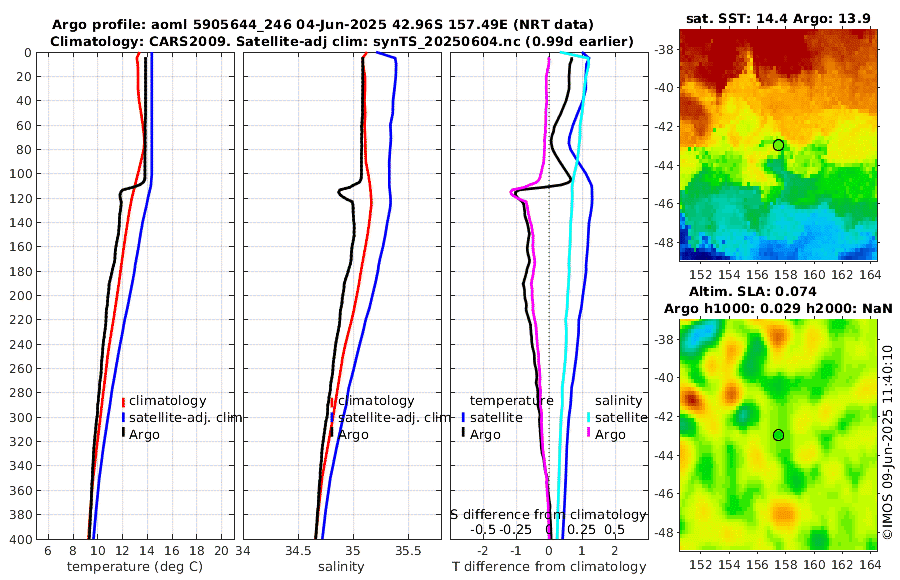The height and width of the screenshot is (580, 900).
Task: Click the blue satellite-adj. clim swatch in temperature legend
Action: click(x=123, y=417)
